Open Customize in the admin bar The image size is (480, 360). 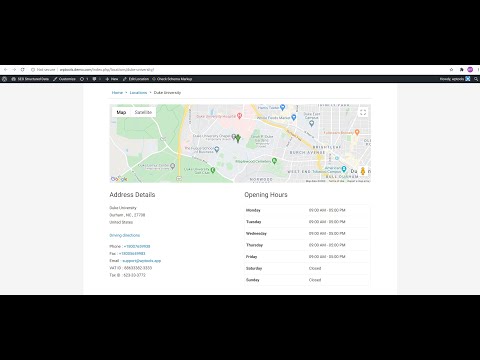64,79
